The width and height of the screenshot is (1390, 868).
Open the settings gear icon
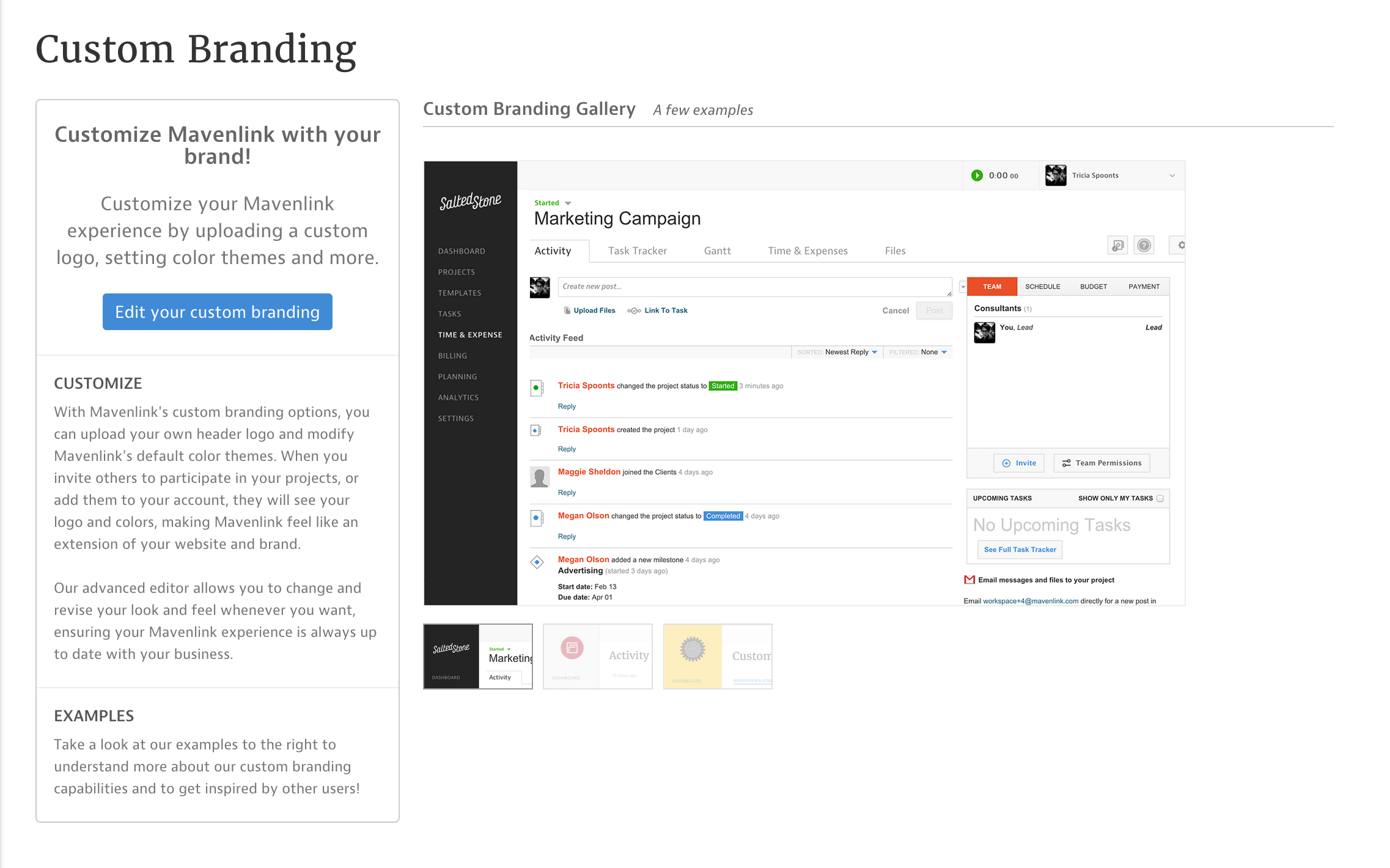pos(1180,246)
